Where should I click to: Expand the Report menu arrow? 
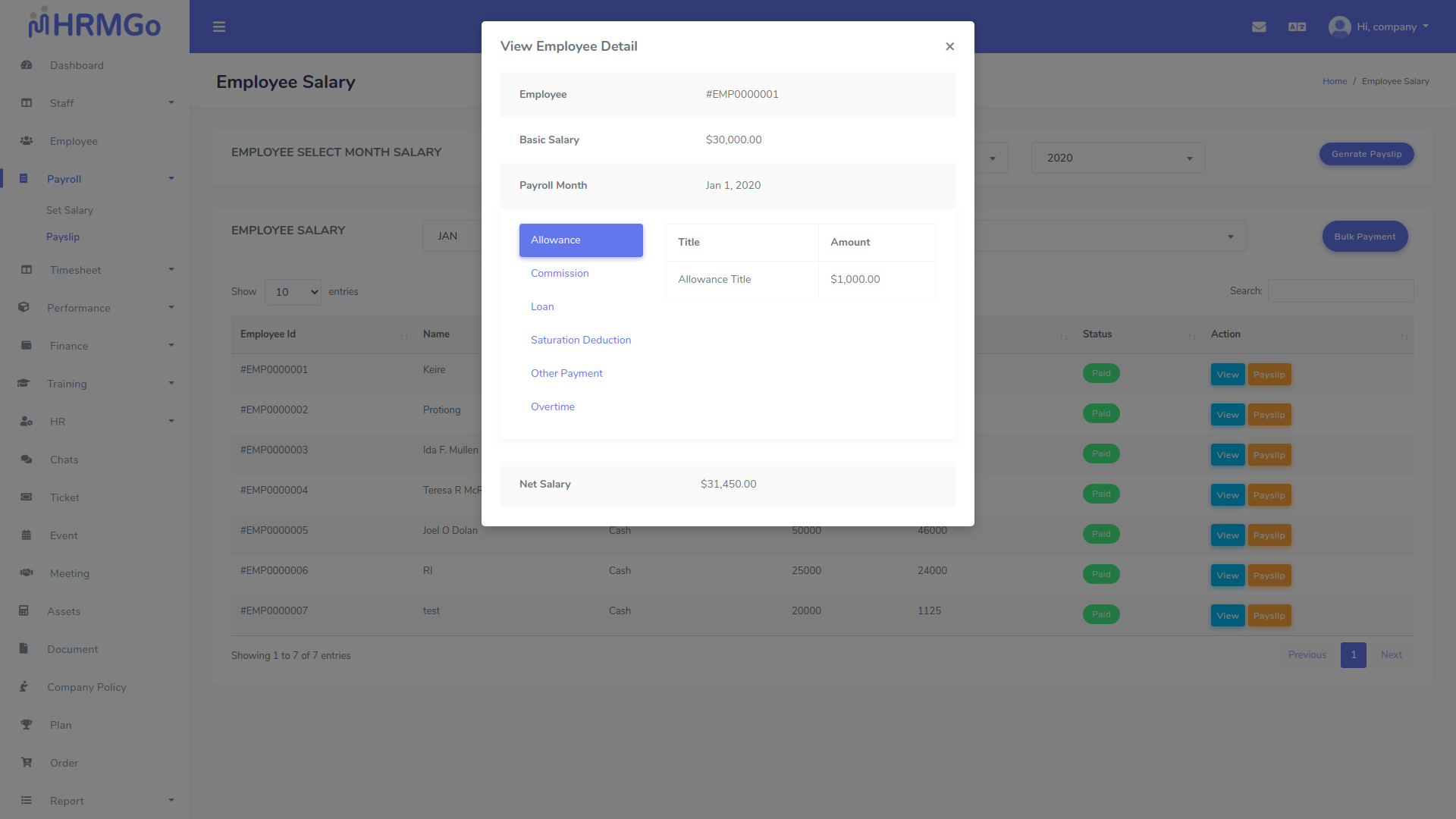point(171,800)
